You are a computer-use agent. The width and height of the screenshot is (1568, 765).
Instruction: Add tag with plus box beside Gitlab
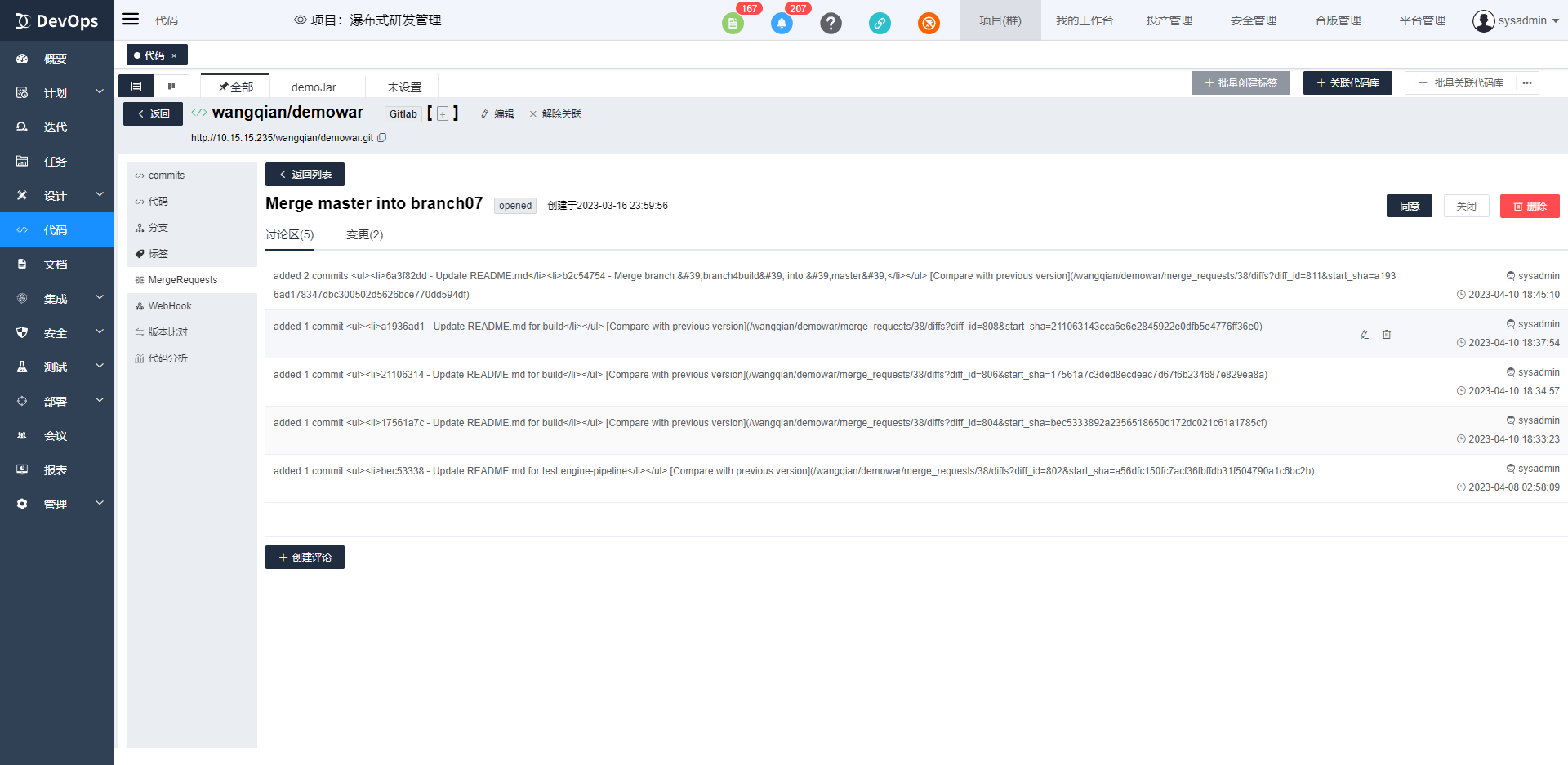(443, 114)
